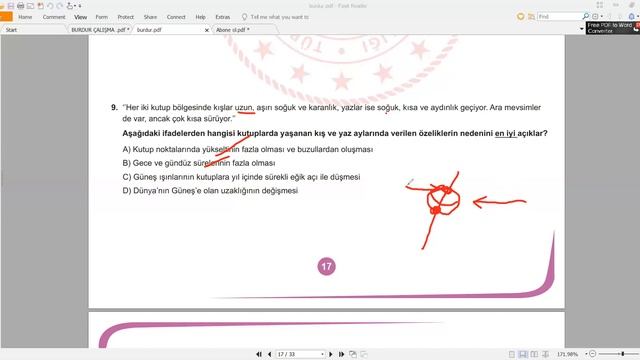Screen dimensions: 640x360
Task: Click the yellow heart favorites icon
Action: pos(520,17)
